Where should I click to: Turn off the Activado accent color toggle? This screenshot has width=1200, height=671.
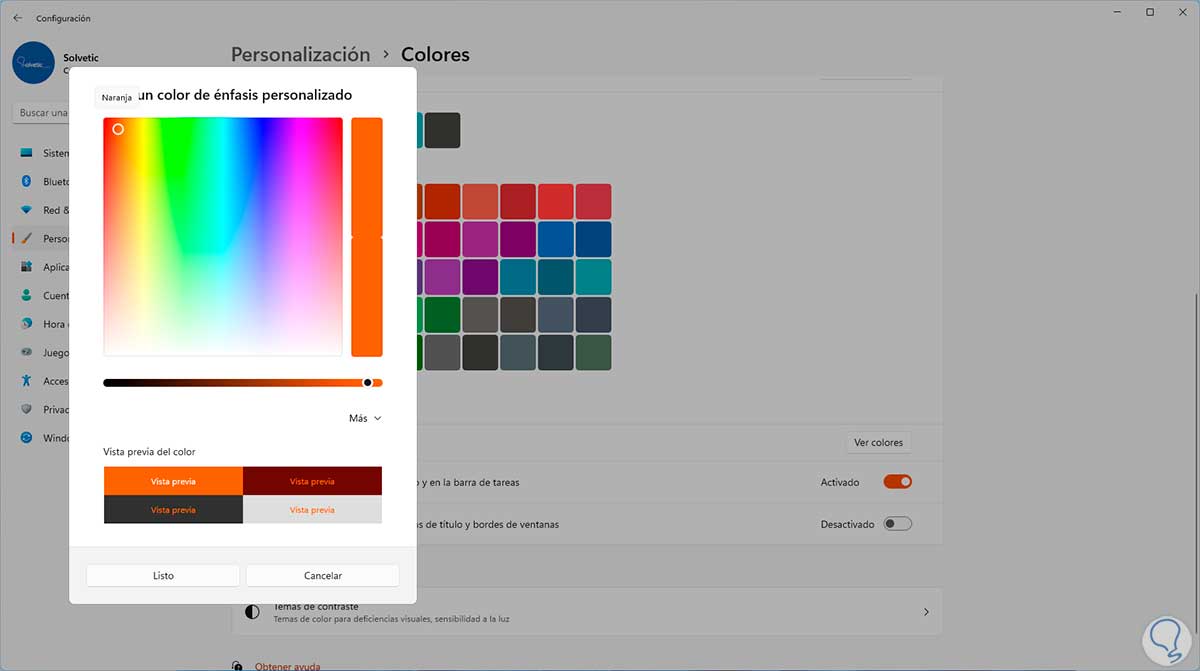[x=897, y=482]
